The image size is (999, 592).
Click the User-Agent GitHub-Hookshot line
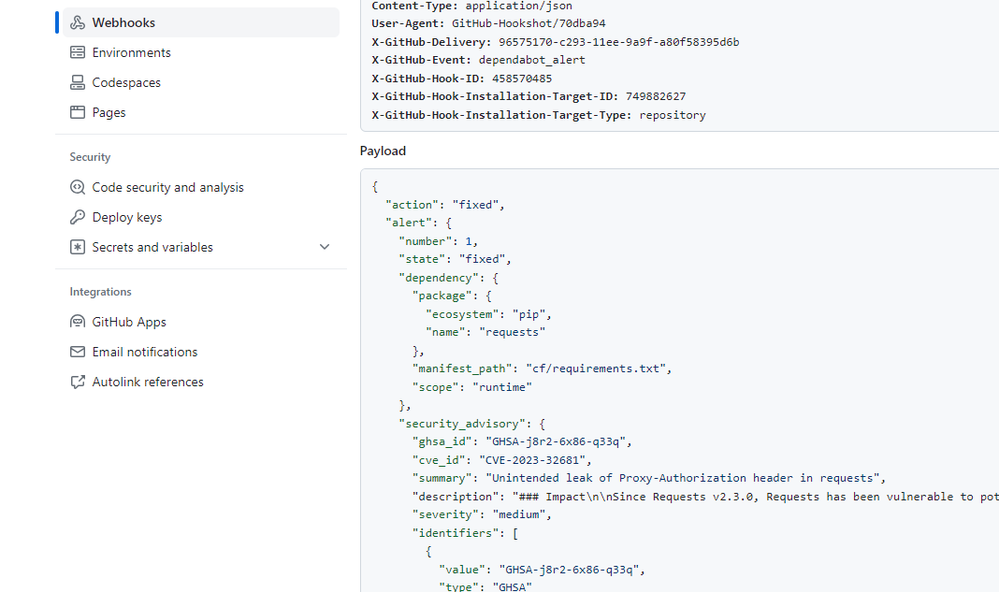pyautogui.click(x=489, y=24)
